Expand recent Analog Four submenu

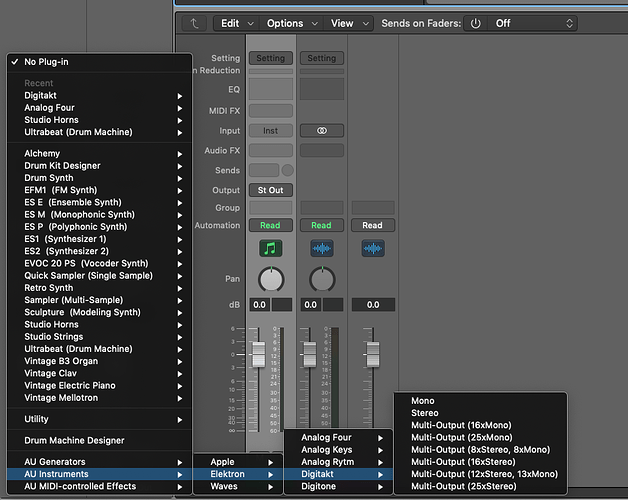100,108
